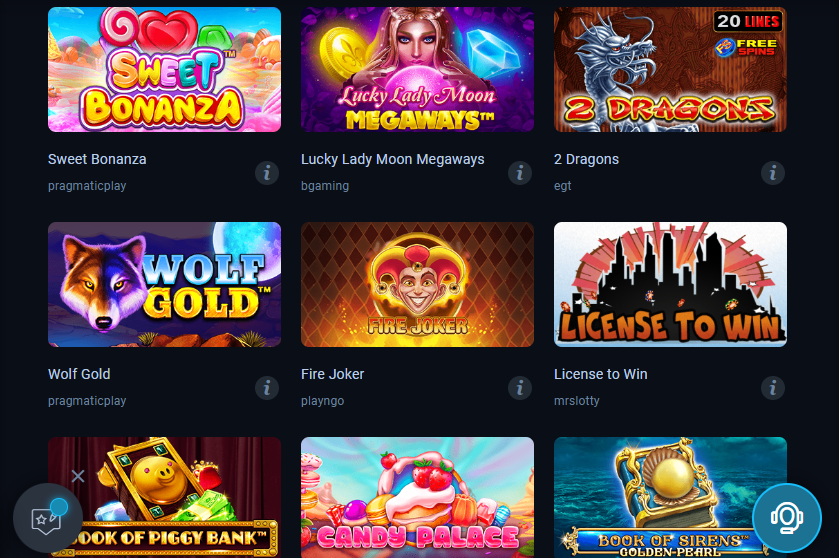839x558 pixels.
Task: Open Candy Palace game thumbnail
Action: click(x=417, y=498)
